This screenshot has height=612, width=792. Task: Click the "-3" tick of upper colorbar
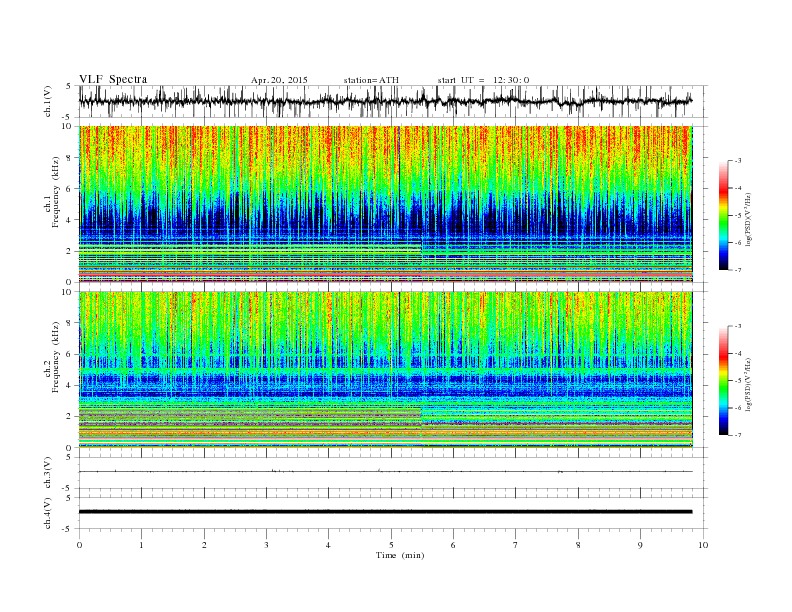tap(737, 161)
